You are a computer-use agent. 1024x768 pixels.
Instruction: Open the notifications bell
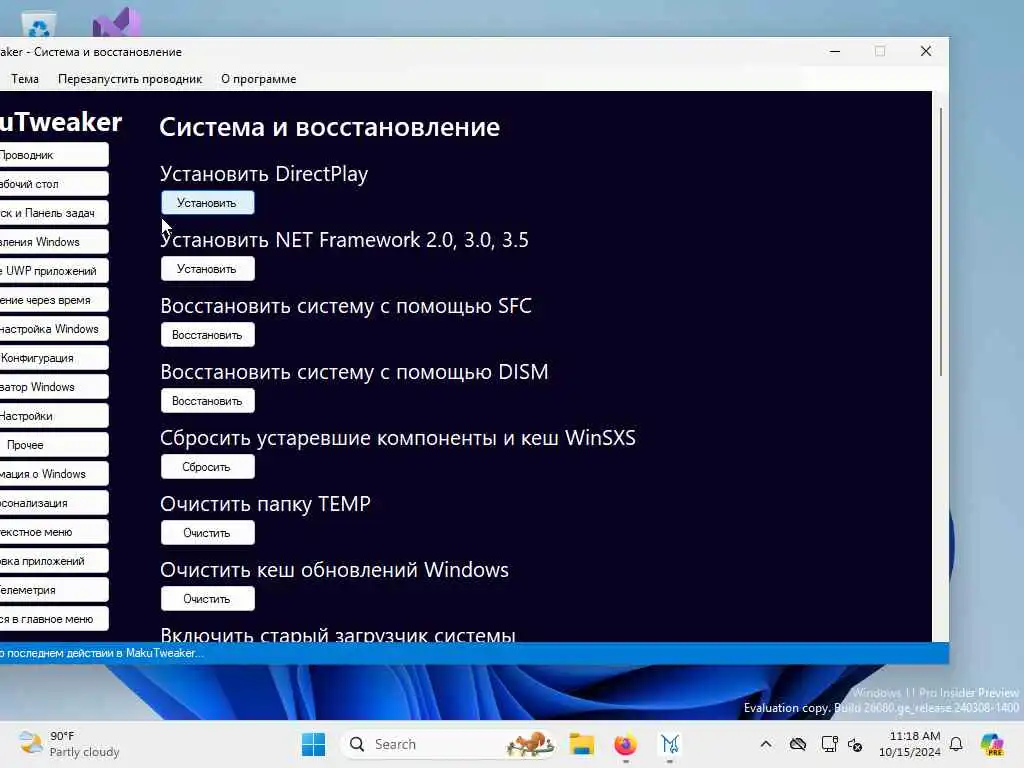(956, 744)
